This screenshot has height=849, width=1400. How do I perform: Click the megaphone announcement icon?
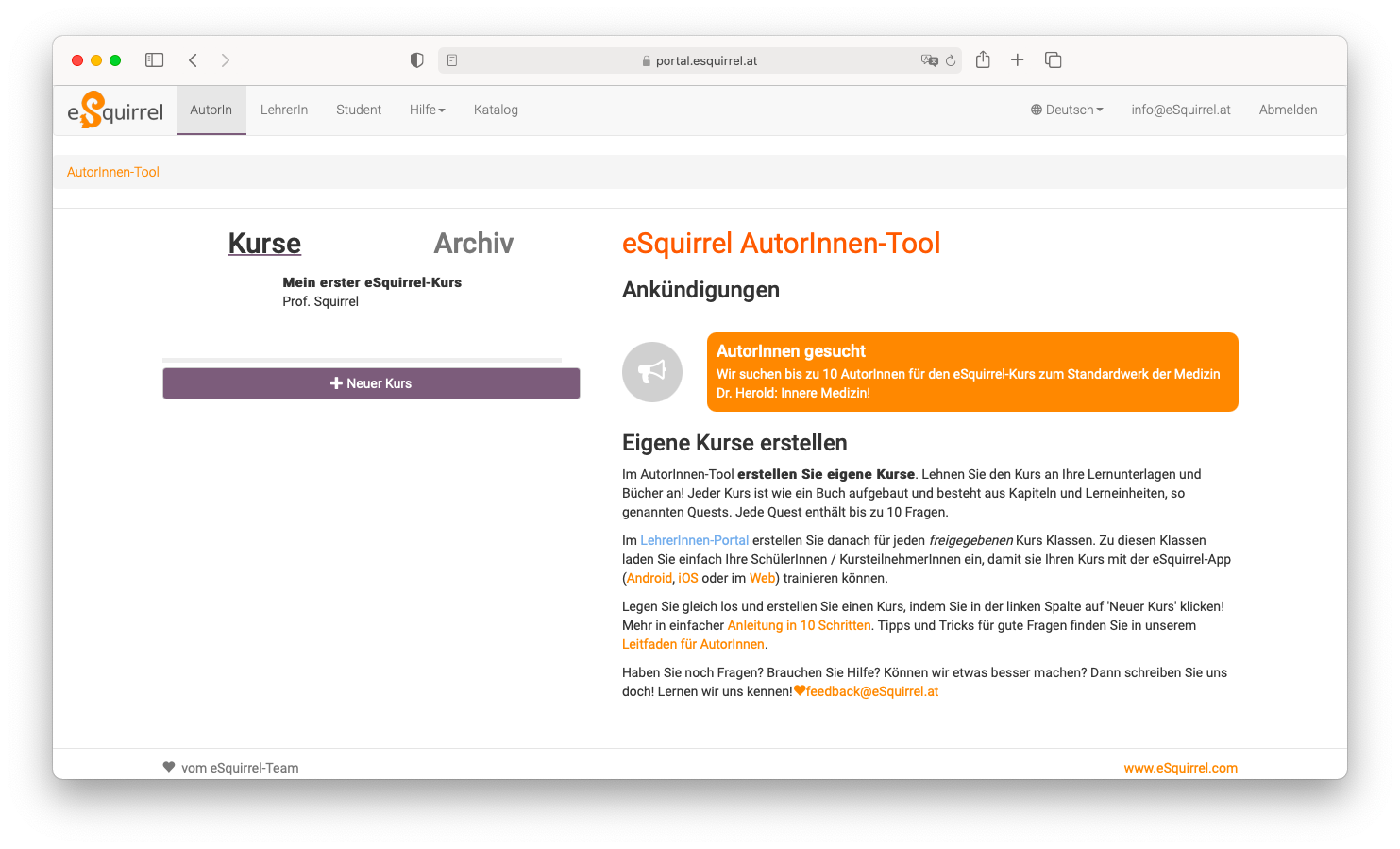click(x=652, y=372)
